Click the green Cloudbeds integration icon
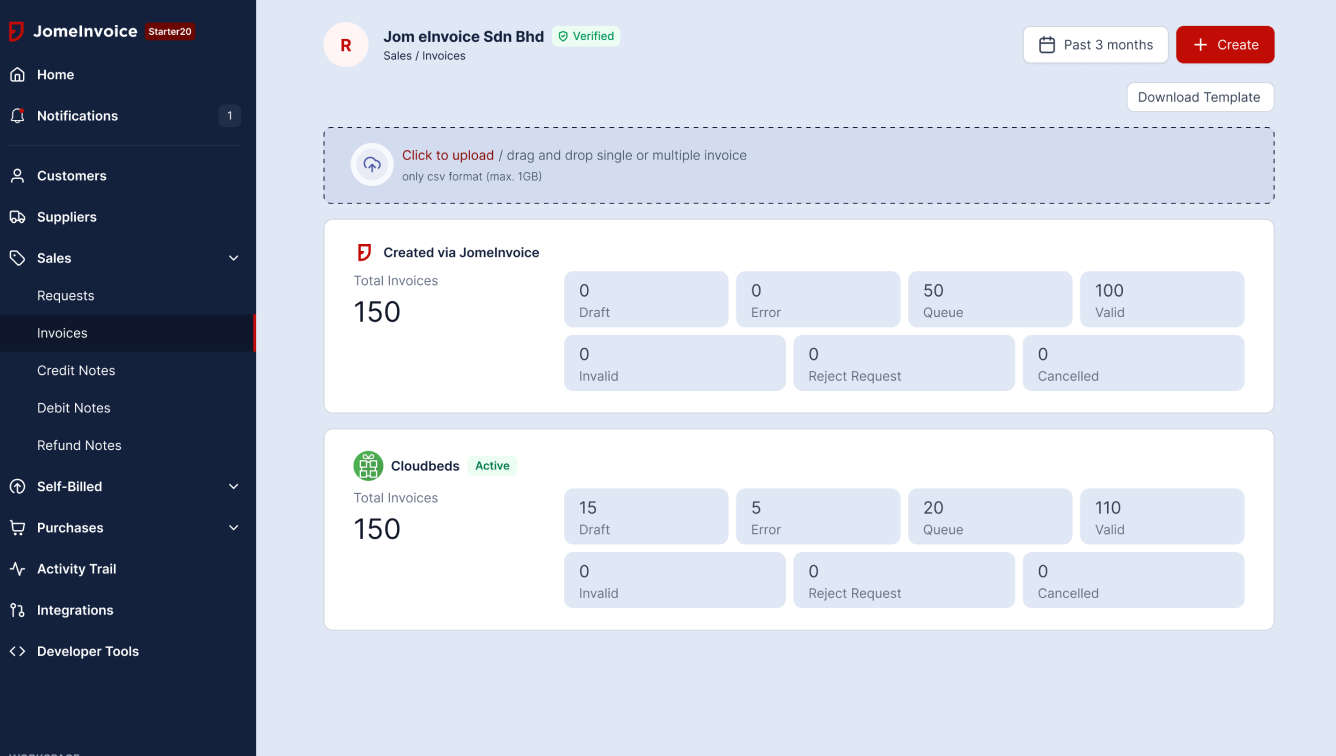 tap(367, 465)
